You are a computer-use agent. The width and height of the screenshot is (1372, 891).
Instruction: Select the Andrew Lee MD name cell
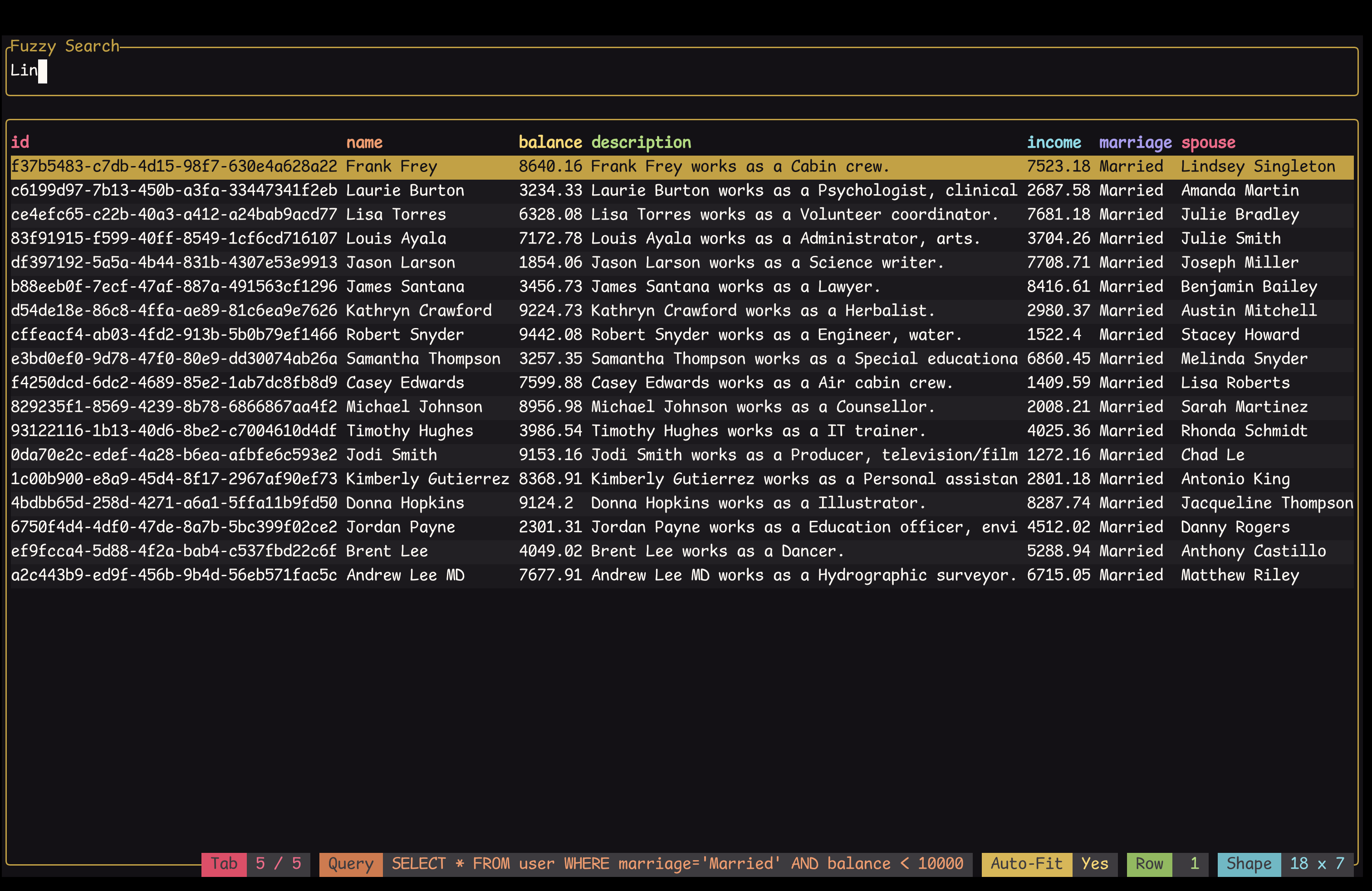(x=405, y=575)
